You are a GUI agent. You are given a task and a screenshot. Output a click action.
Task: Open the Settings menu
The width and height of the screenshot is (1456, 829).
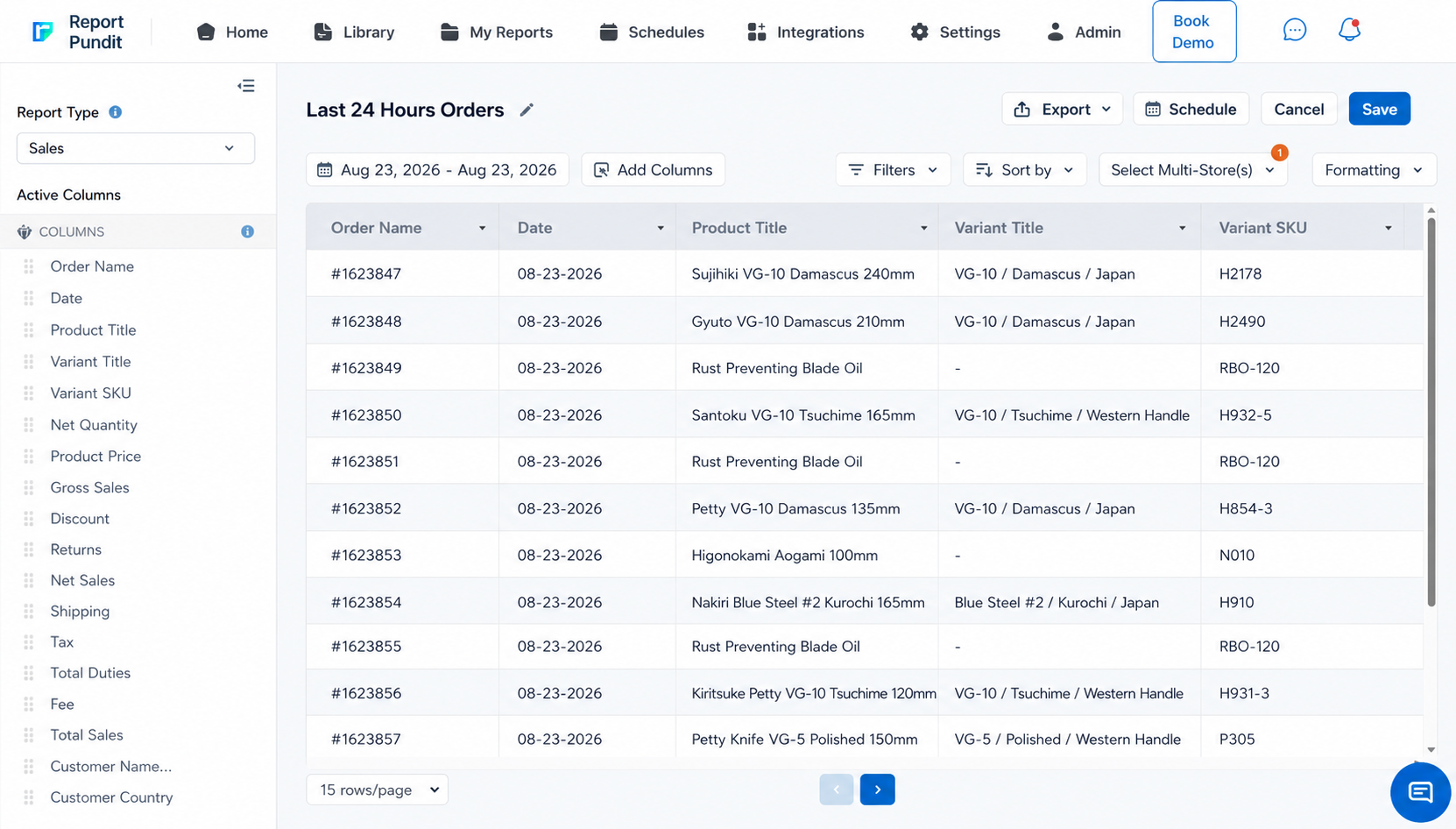click(x=955, y=32)
